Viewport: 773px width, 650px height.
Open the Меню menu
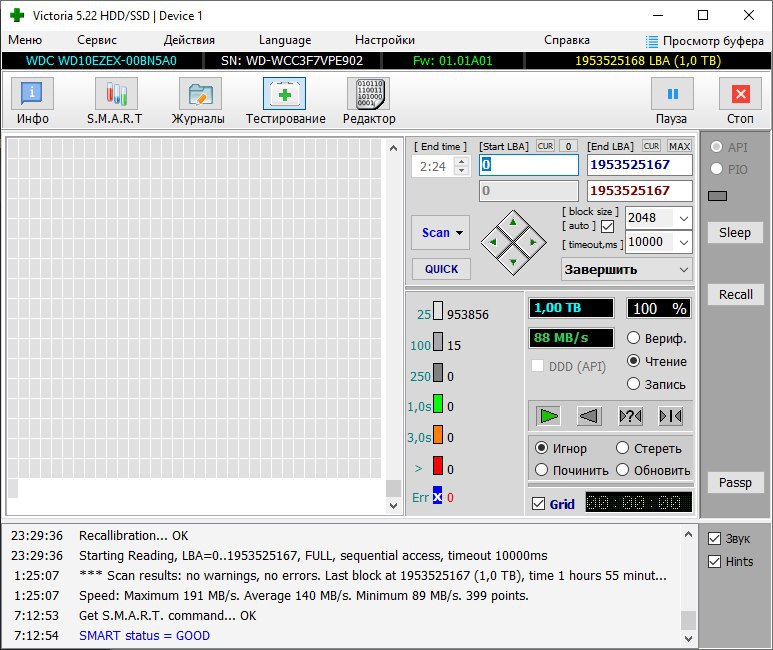pos(25,40)
